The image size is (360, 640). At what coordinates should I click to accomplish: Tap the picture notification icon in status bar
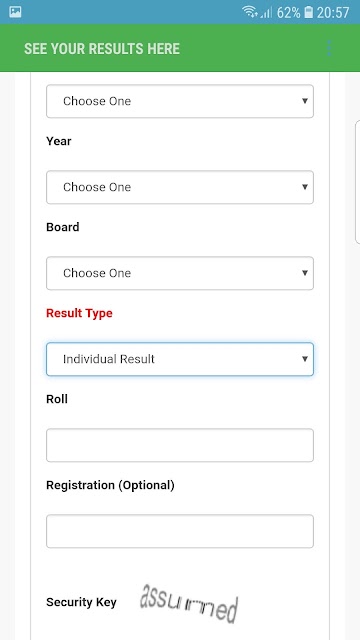point(15,12)
